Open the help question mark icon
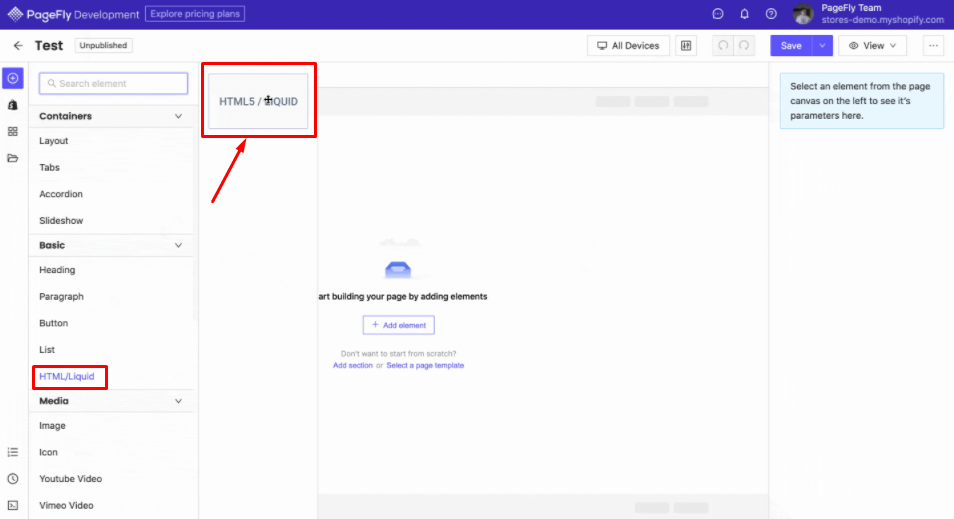The image size is (954, 519). point(771,14)
